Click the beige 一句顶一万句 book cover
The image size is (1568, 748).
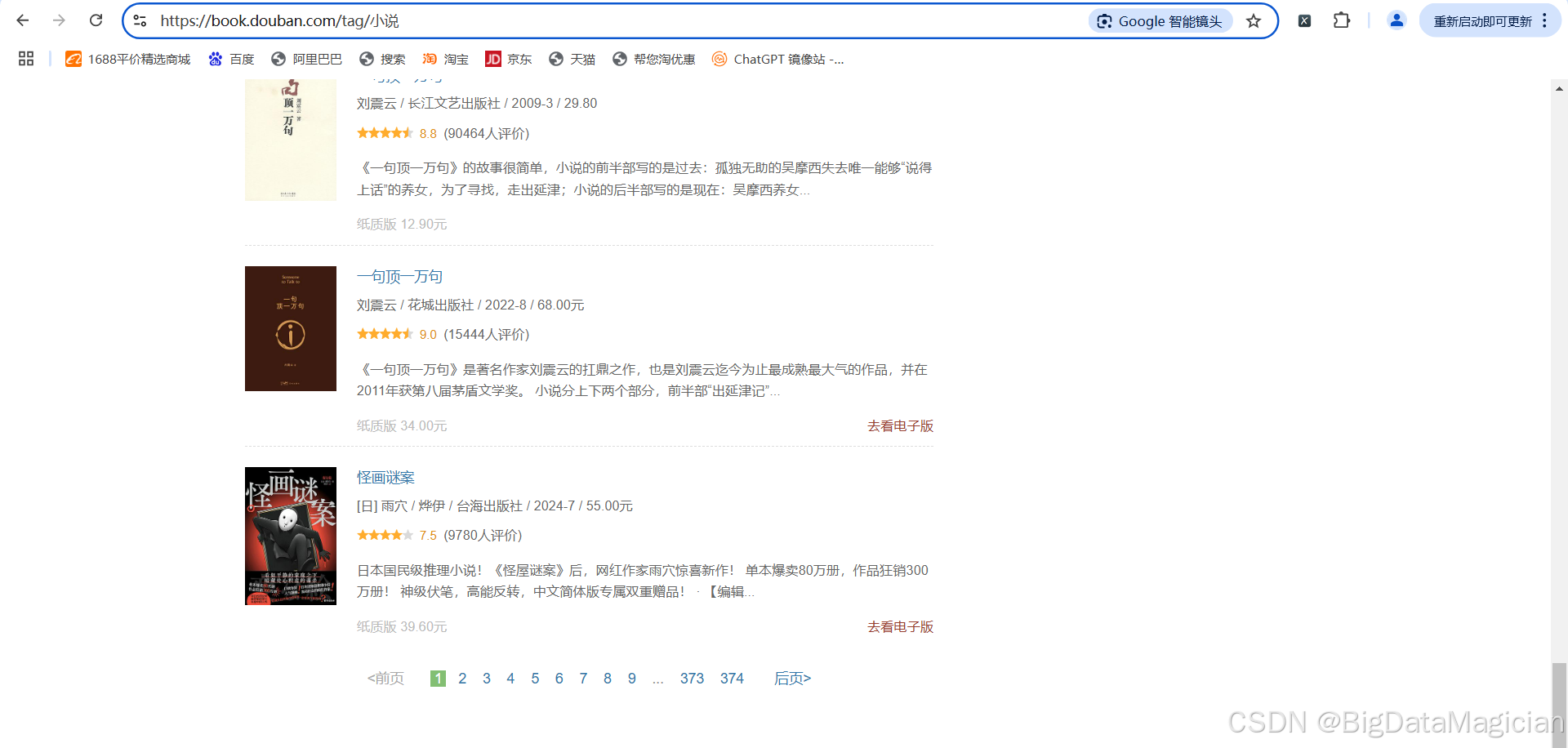coord(291,140)
